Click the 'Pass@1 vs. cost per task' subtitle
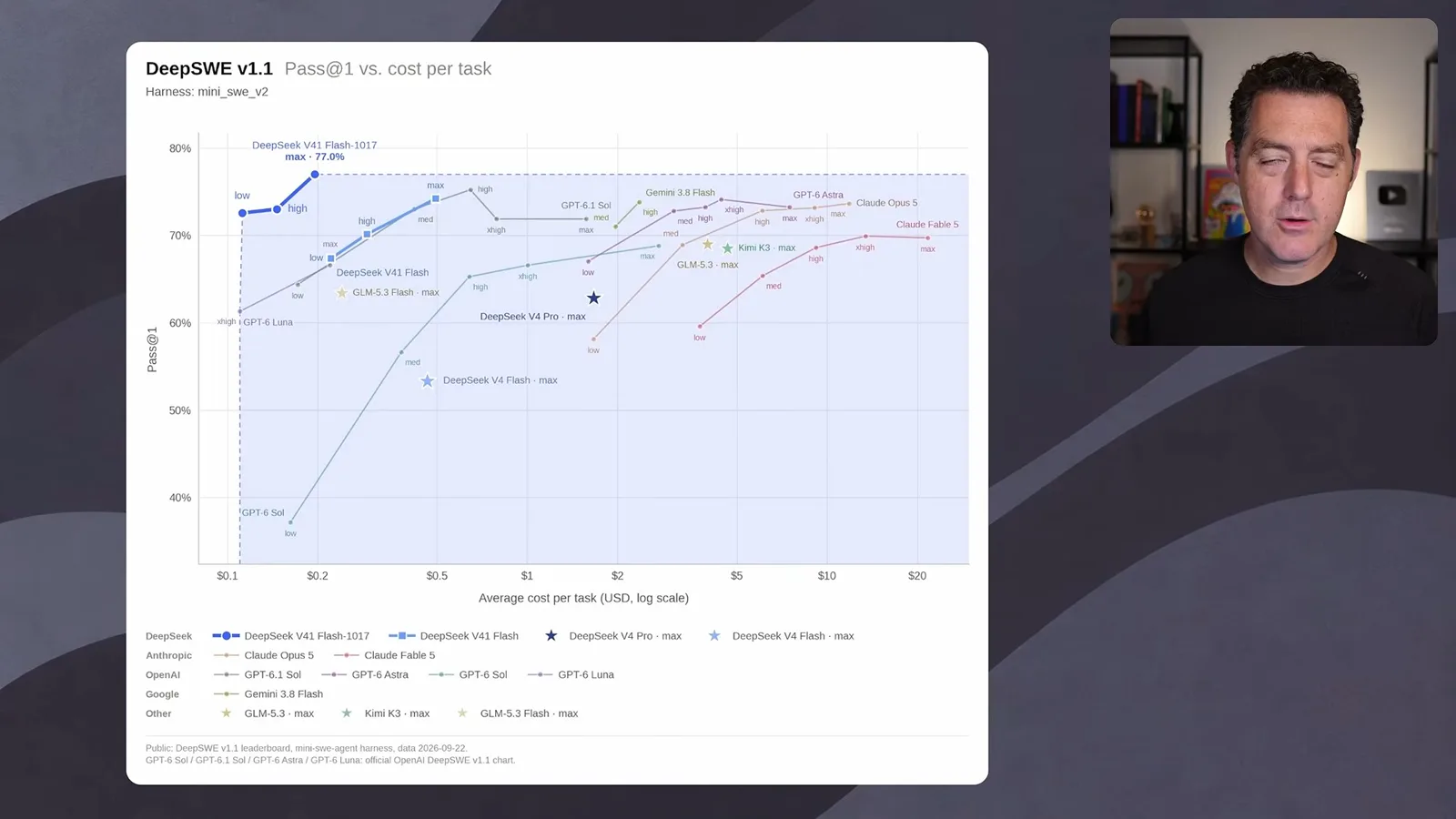Image resolution: width=1456 pixels, height=819 pixels. [x=388, y=69]
